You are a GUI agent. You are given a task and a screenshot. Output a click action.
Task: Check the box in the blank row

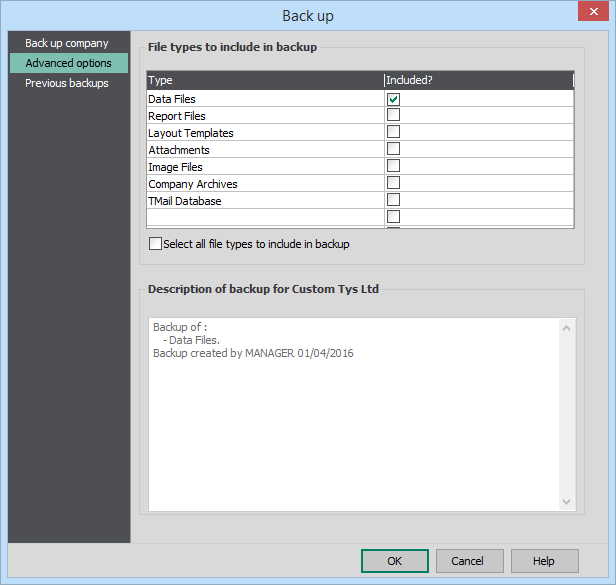click(x=393, y=216)
